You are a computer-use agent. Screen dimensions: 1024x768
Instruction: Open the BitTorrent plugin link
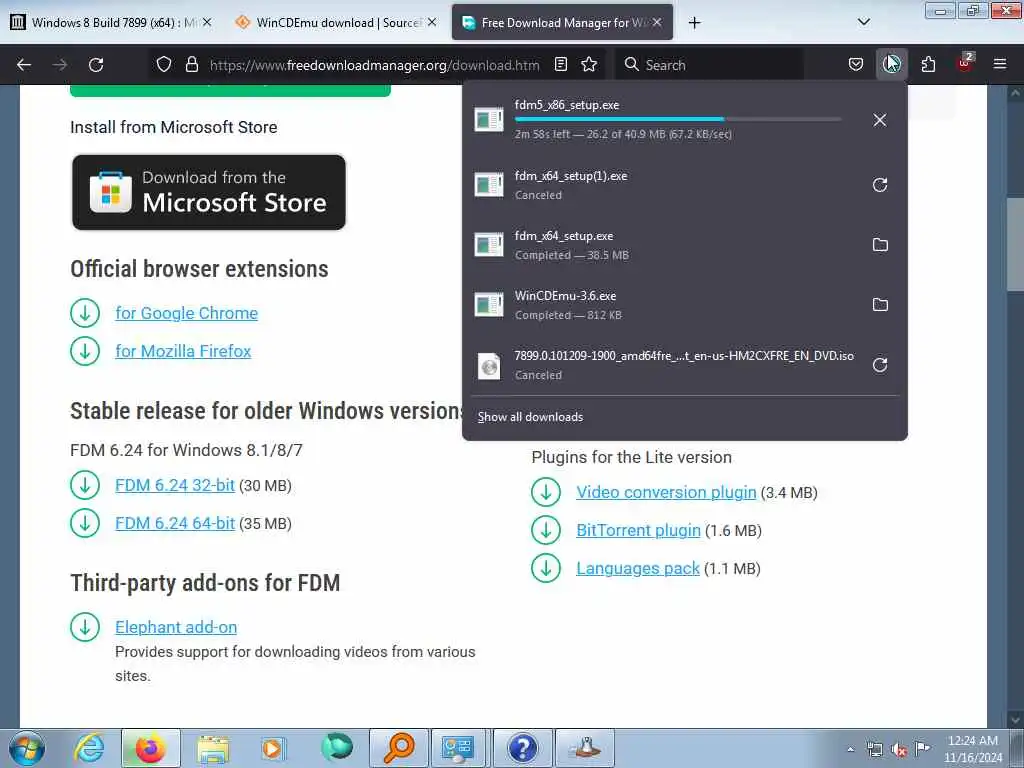[x=638, y=530]
